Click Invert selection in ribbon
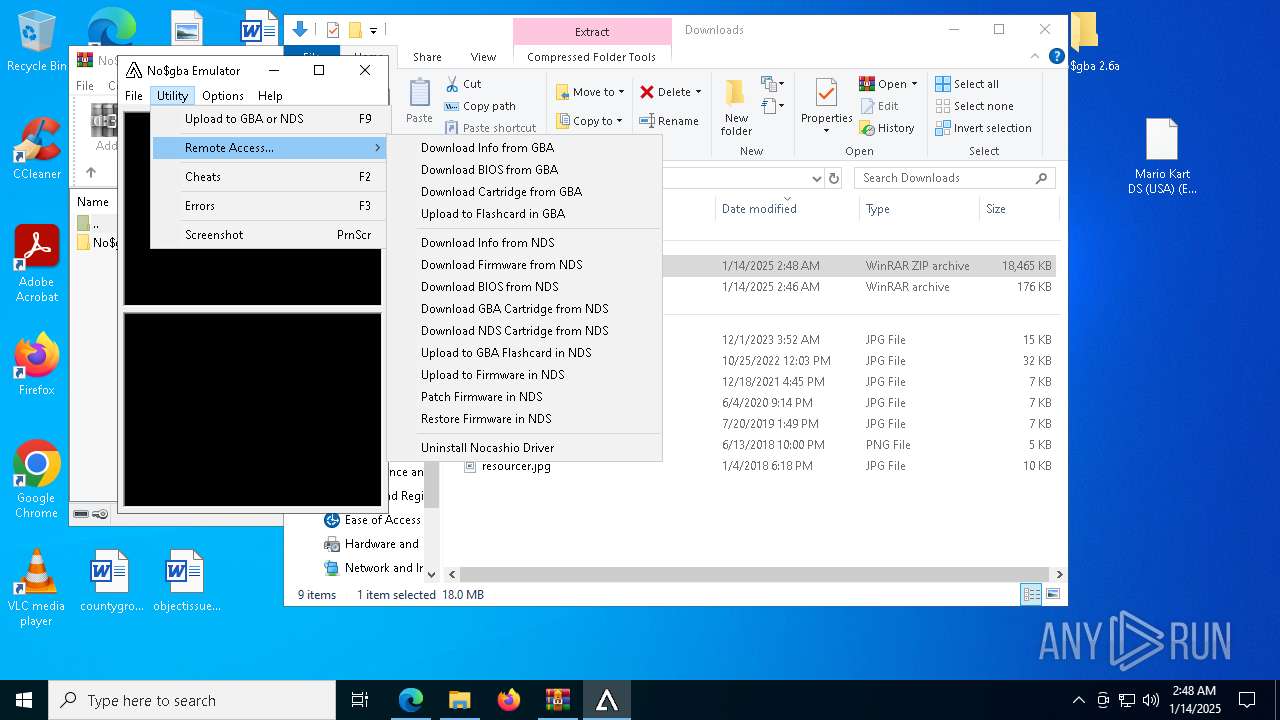The image size is (1280, 720). pos(983,128)
